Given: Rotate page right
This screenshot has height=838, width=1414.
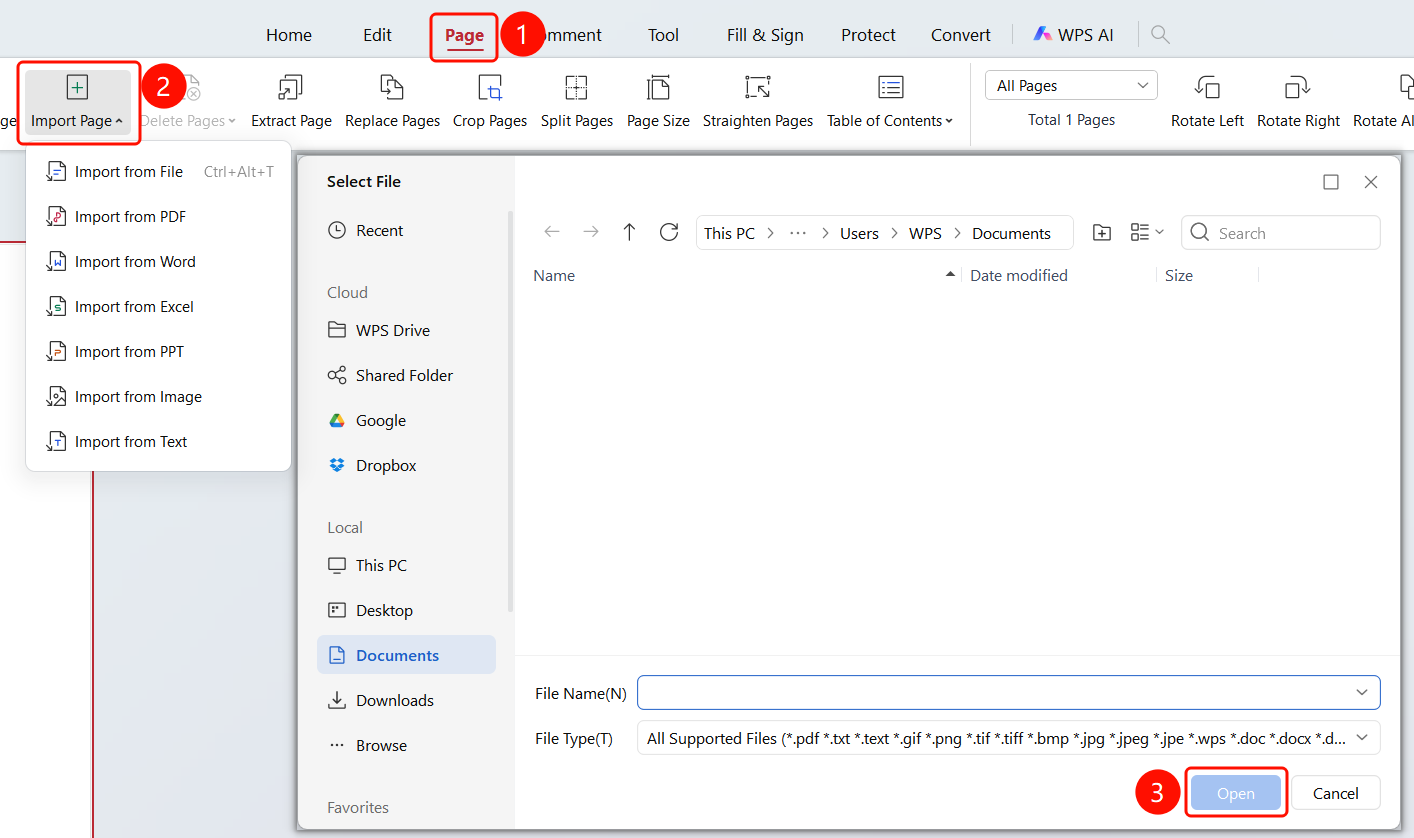Looking at the screenshot, I should [x=1298, y=102].
